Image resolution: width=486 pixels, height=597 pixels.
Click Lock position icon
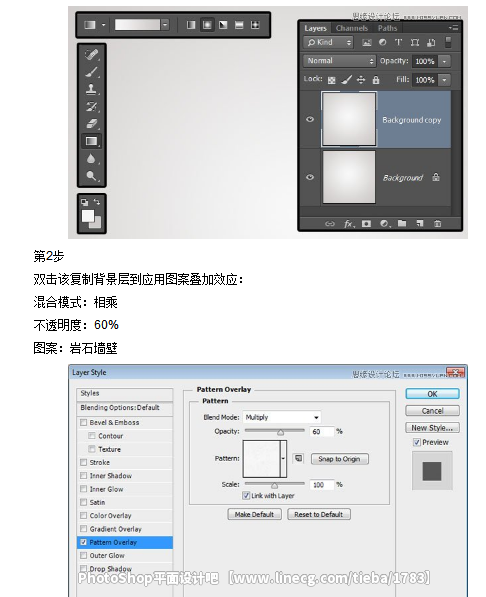tap(361, 80)
